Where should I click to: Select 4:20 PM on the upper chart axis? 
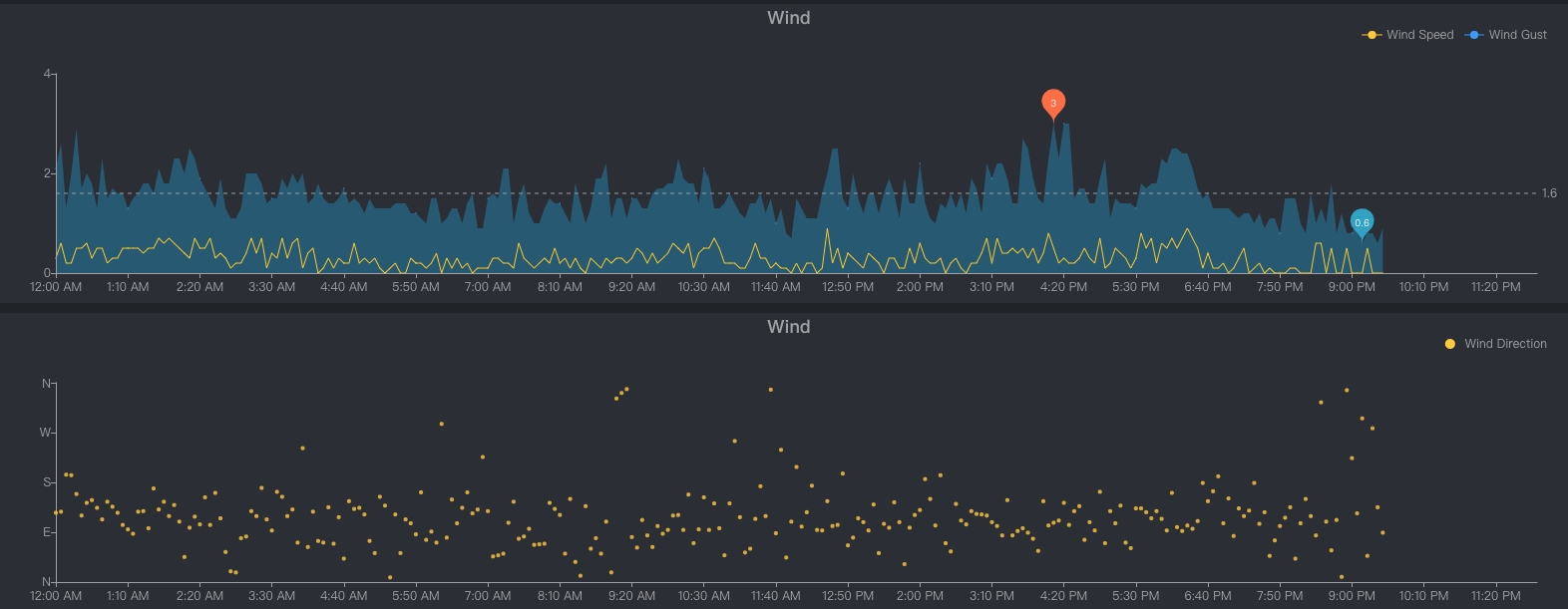(x=1063, y=287)
